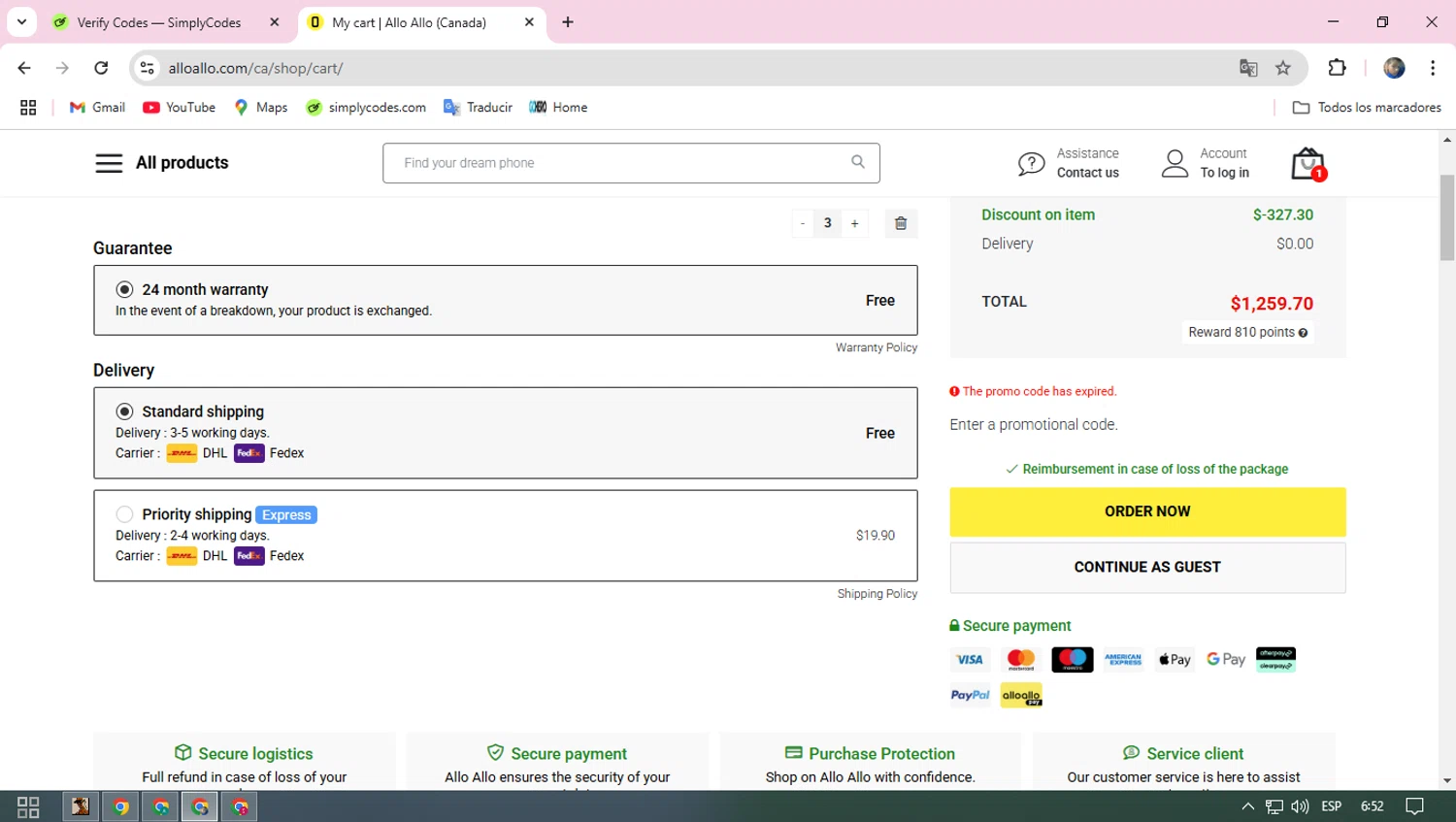View site information icon in address bar
The image size is (1456, 822).
pyautogui.click(x=147, y=68)
